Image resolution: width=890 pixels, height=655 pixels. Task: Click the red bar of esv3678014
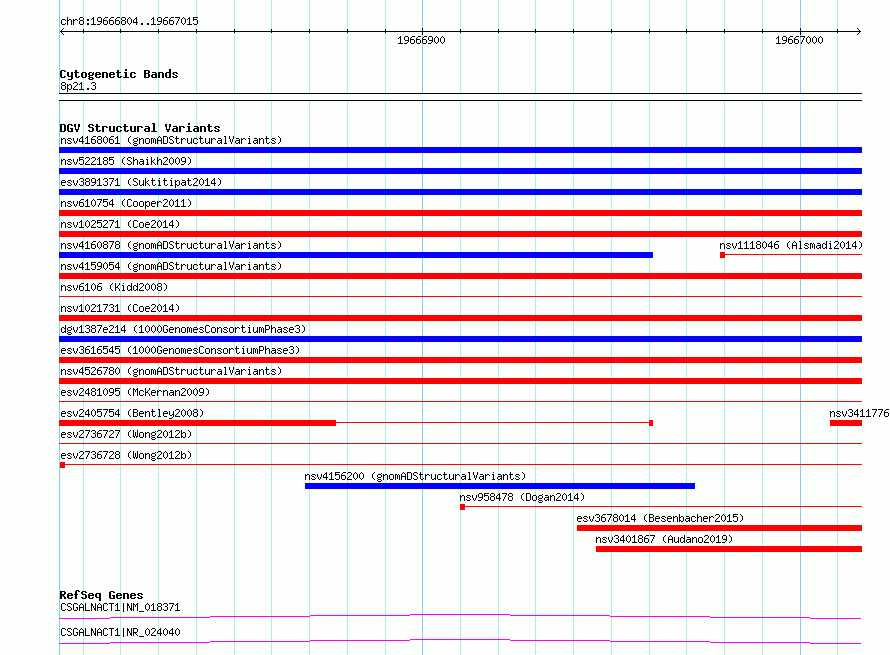719,528
